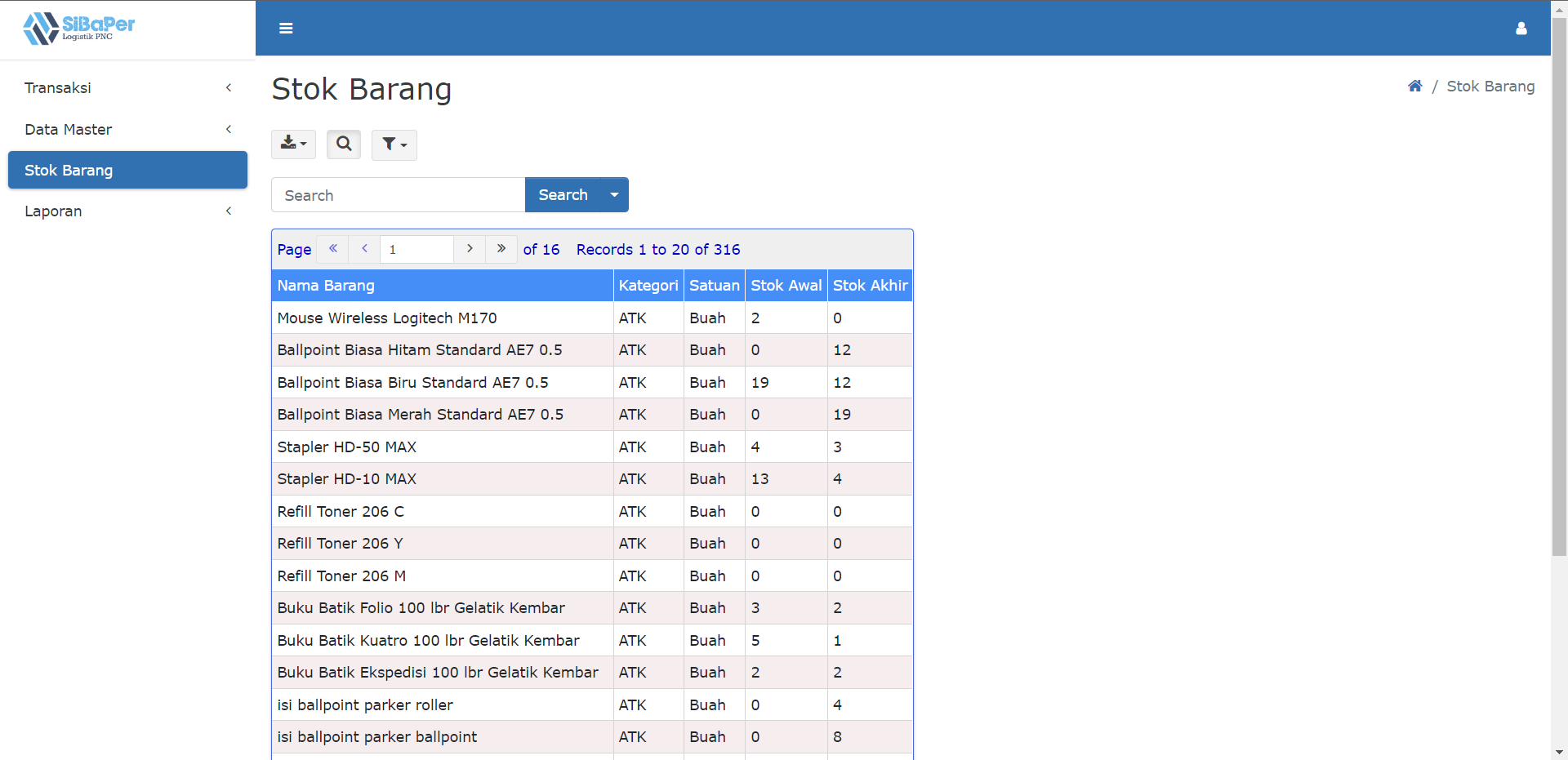The width and height of the screenshot is (1568, 760).
Task: Open the filter toolbar icon
Action: (x=394, y=144)
